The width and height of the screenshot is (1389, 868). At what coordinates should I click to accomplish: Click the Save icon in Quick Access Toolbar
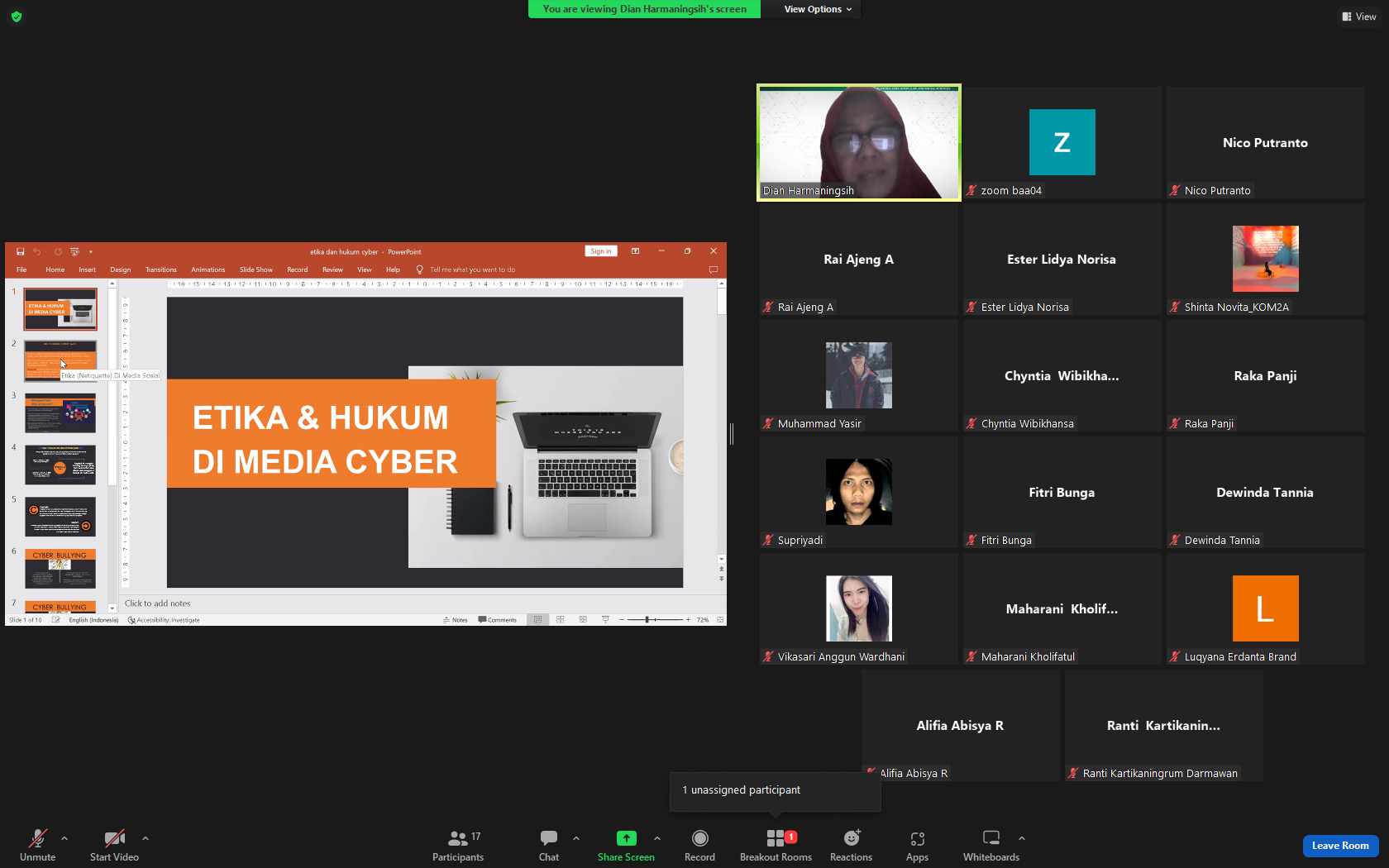coord(21,251)
